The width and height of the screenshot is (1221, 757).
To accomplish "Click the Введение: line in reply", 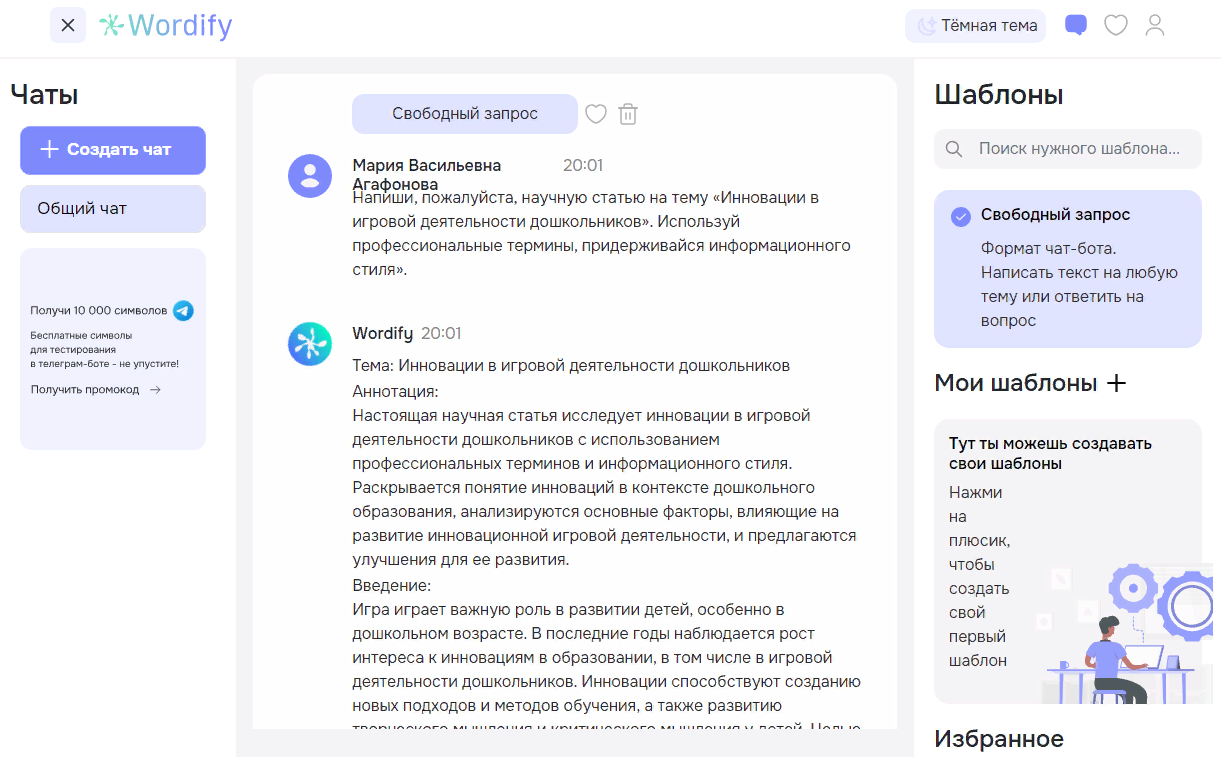I will [x=392, y=585].
